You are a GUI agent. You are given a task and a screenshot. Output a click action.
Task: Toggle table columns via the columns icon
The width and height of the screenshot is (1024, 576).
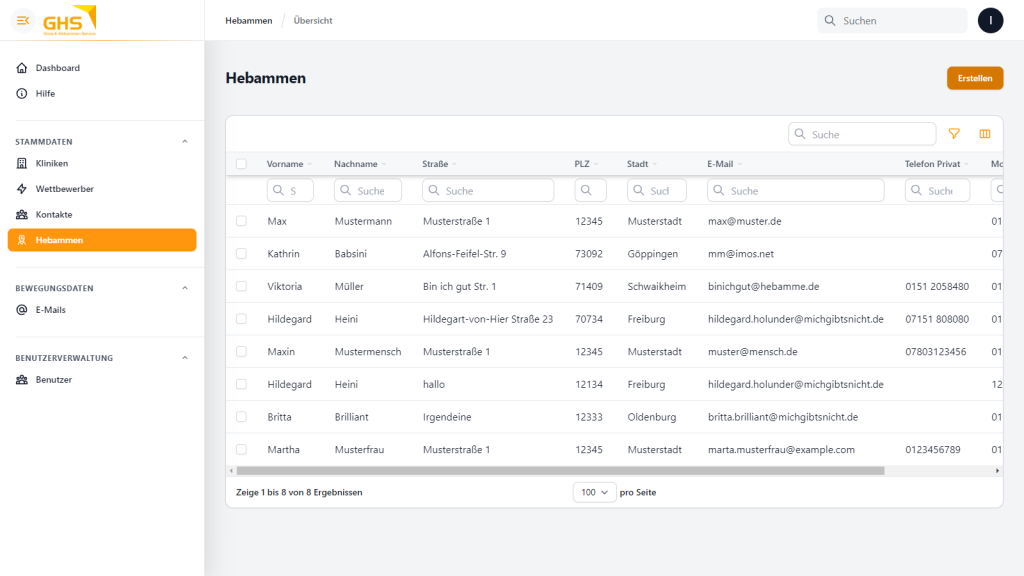coord(985,134)
